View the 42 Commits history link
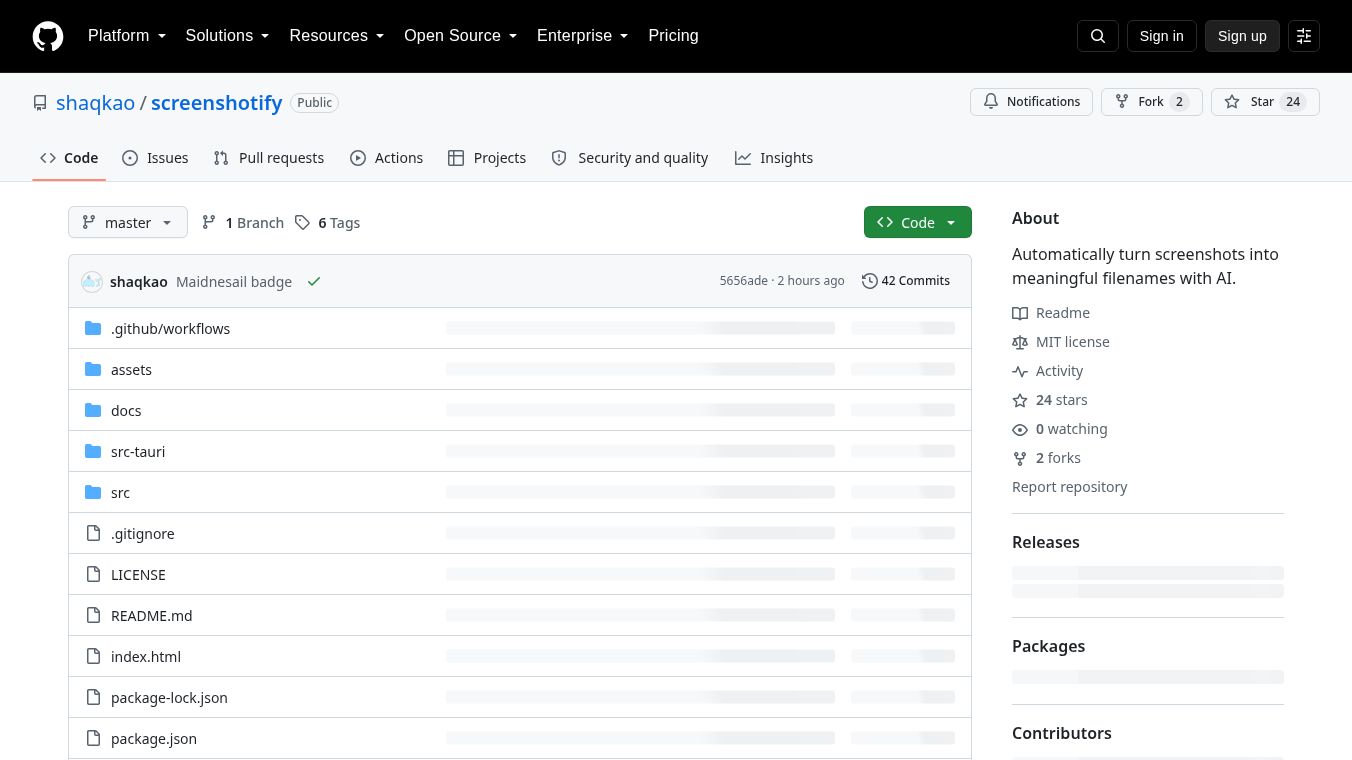This screenshot has width=1352, height=760. (x=906, y=281)
